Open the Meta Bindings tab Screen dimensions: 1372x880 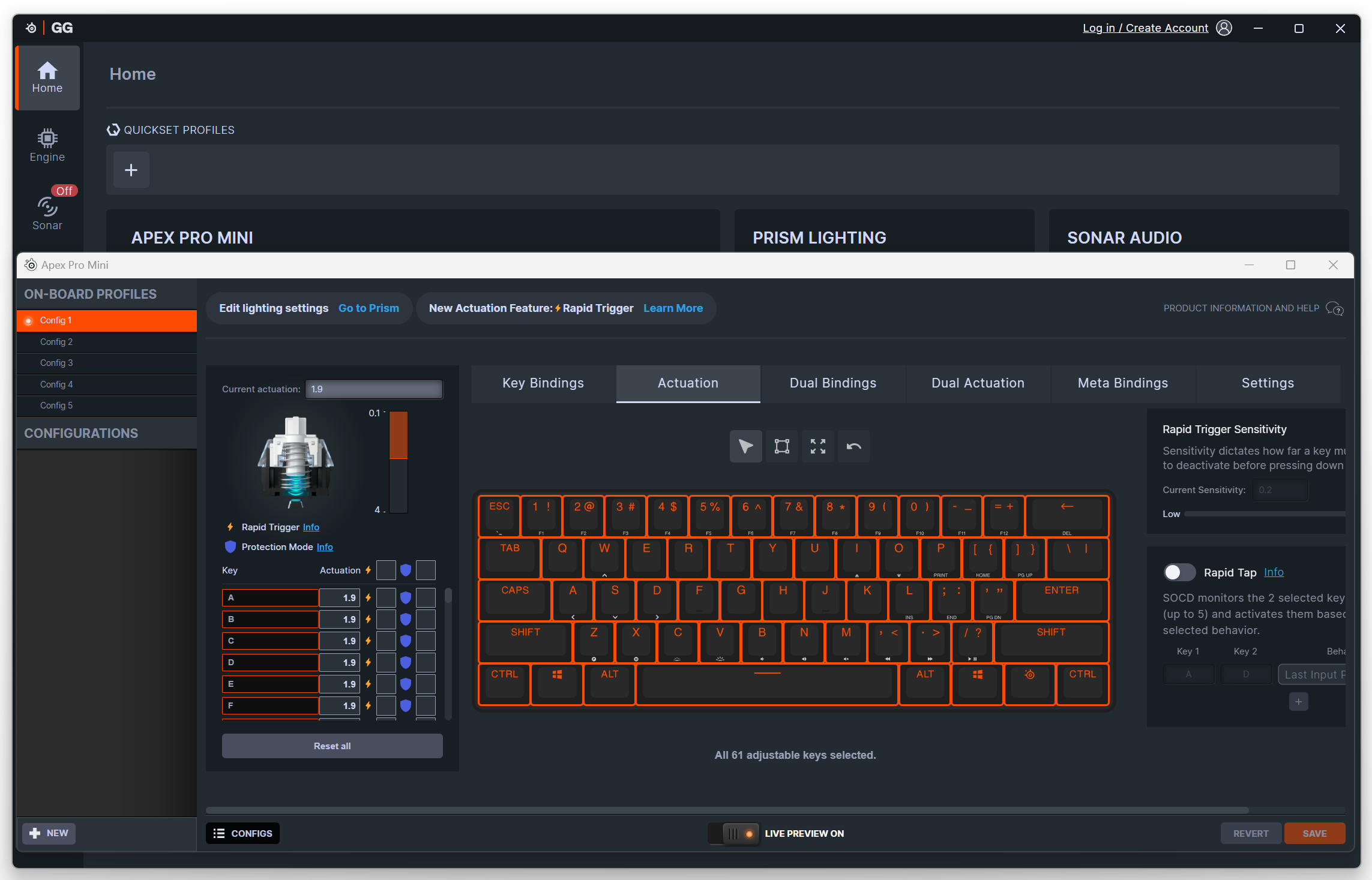point(1122,383)
